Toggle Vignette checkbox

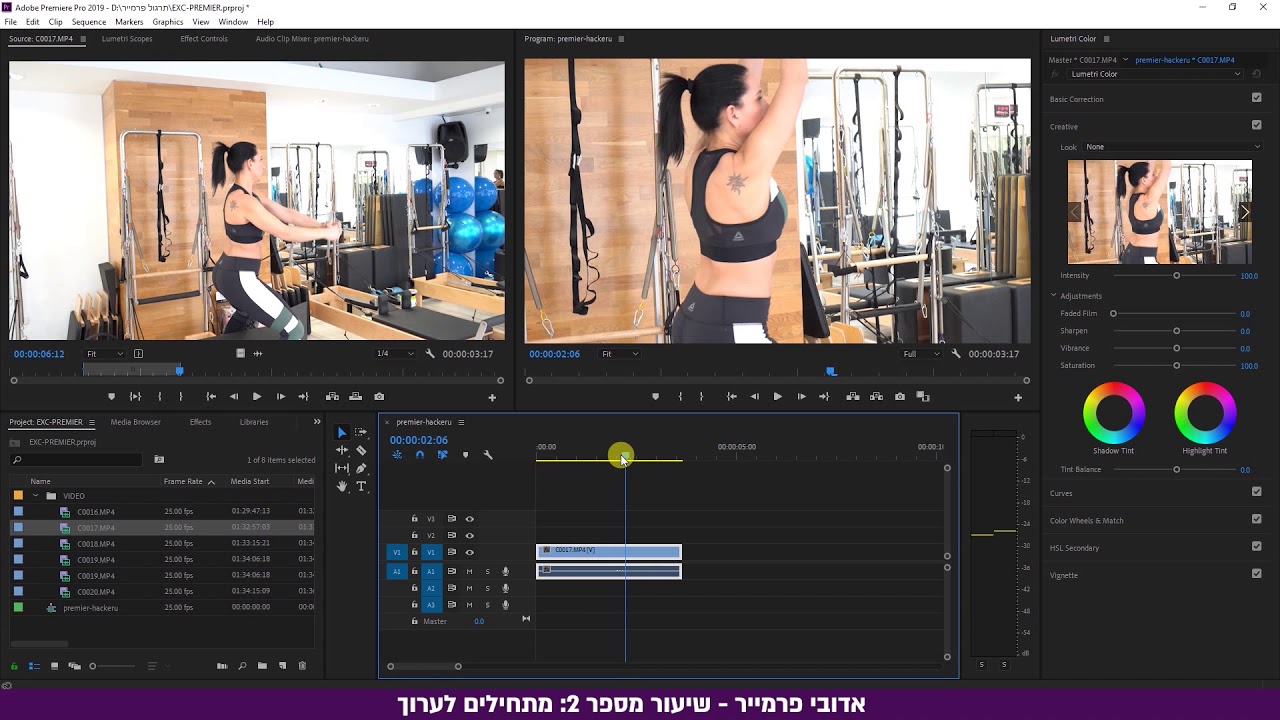click(1256, 574)
